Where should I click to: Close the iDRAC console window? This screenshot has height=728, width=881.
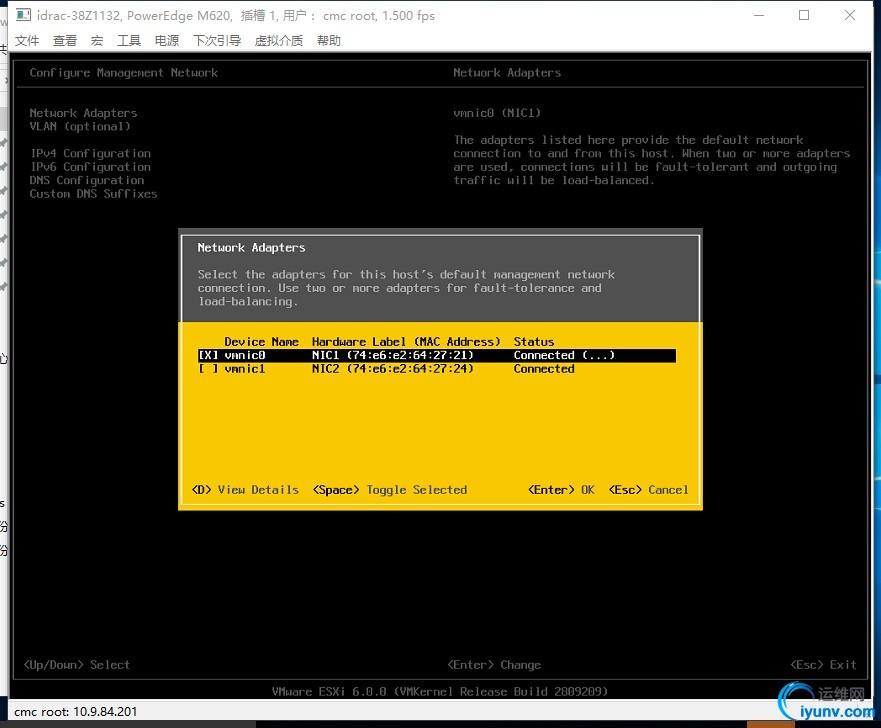[x=850, y=15]
